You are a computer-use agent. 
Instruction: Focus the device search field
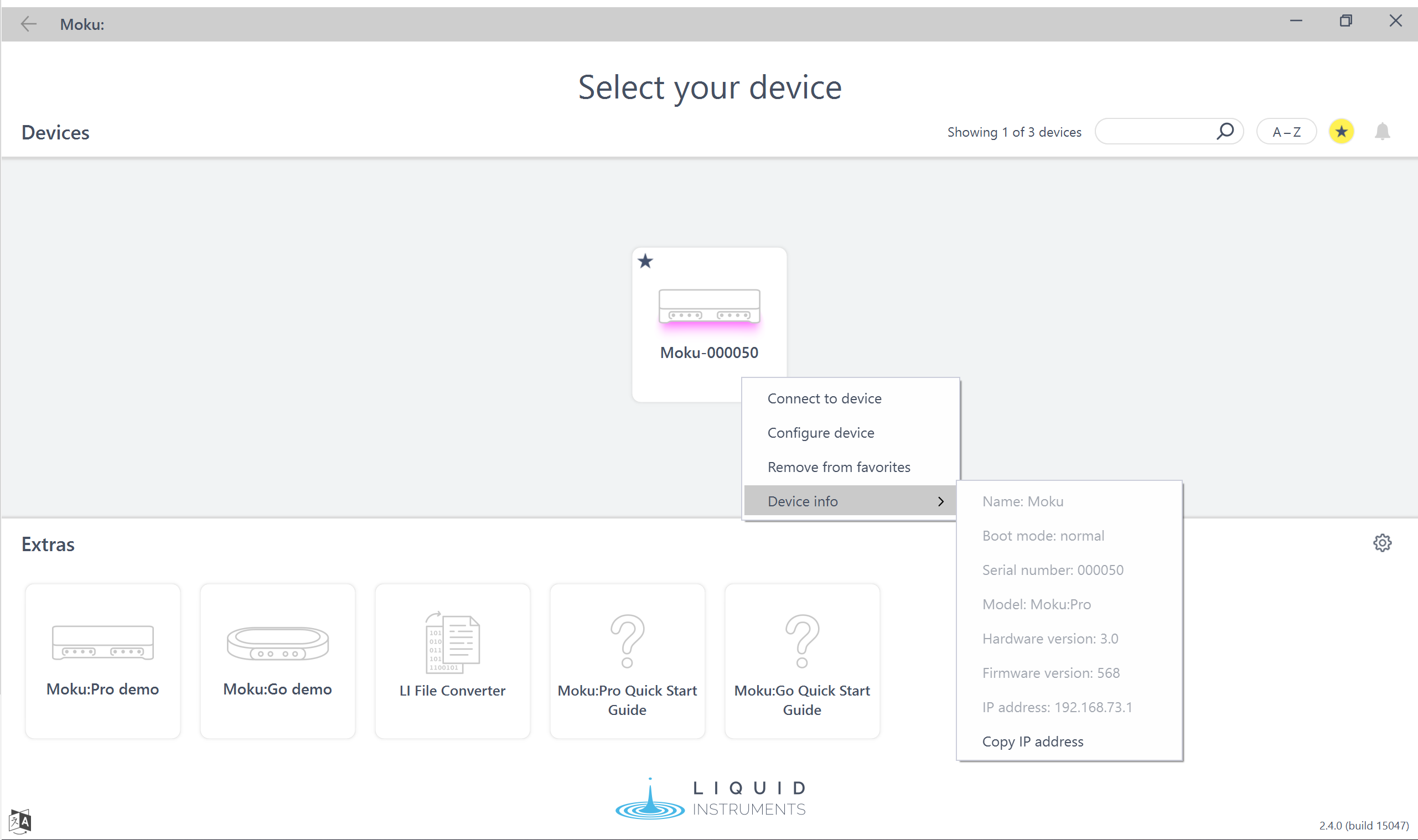(x=1169, y=131)
